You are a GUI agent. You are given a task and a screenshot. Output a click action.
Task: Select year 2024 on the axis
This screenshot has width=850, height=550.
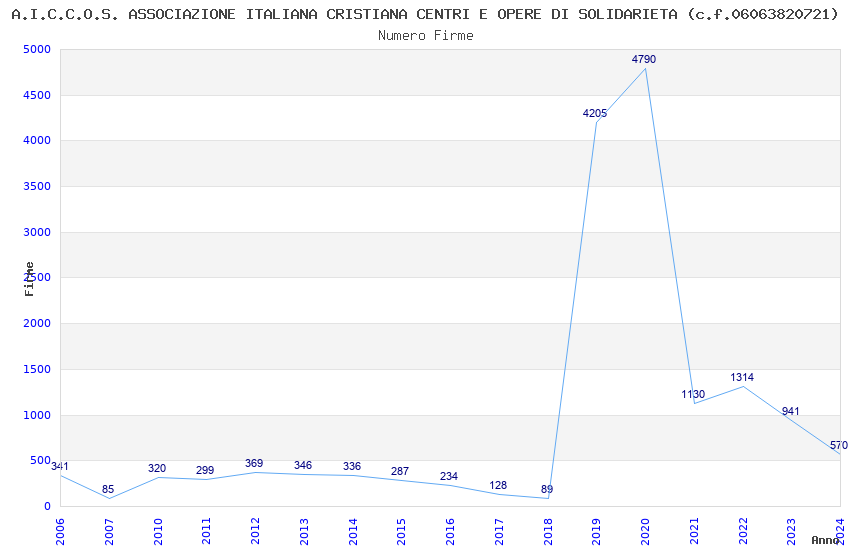tap(841, 531)
